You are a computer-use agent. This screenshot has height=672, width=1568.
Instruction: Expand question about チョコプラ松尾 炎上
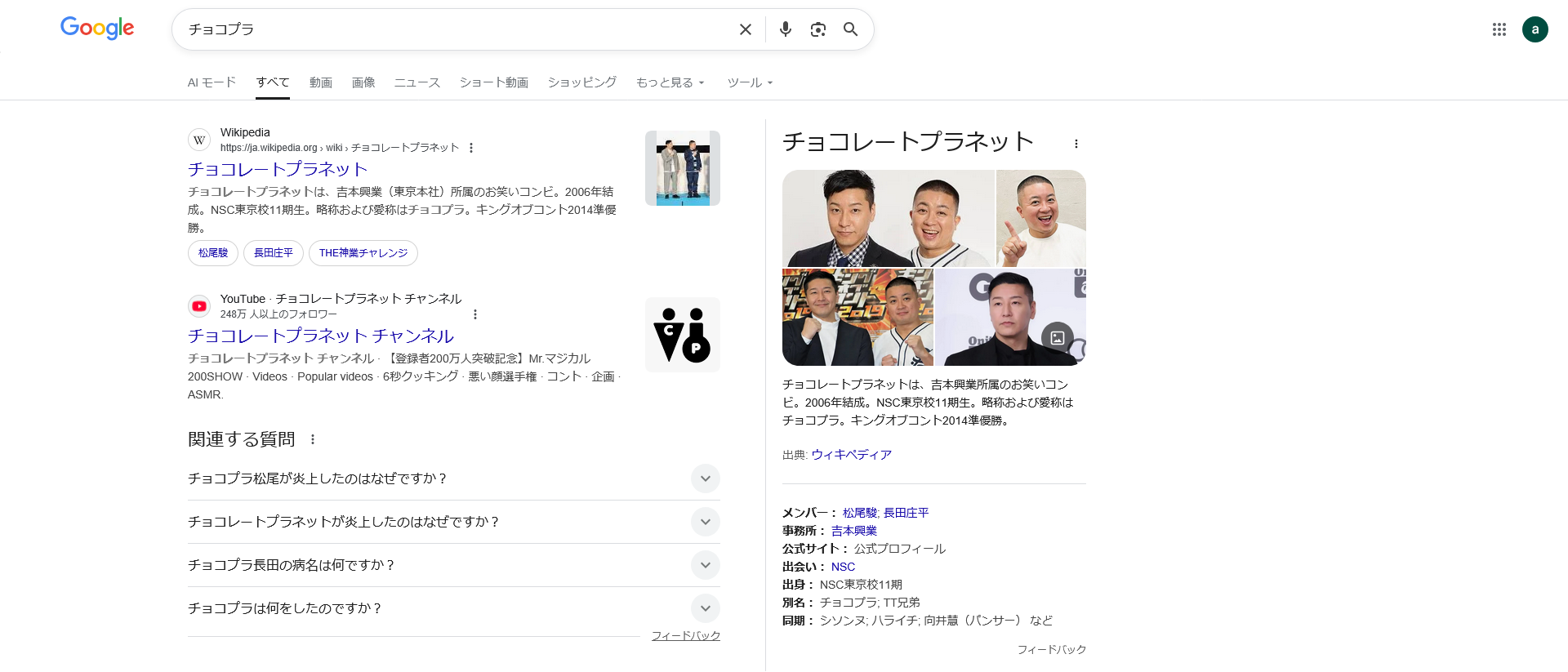pos(705,478)
